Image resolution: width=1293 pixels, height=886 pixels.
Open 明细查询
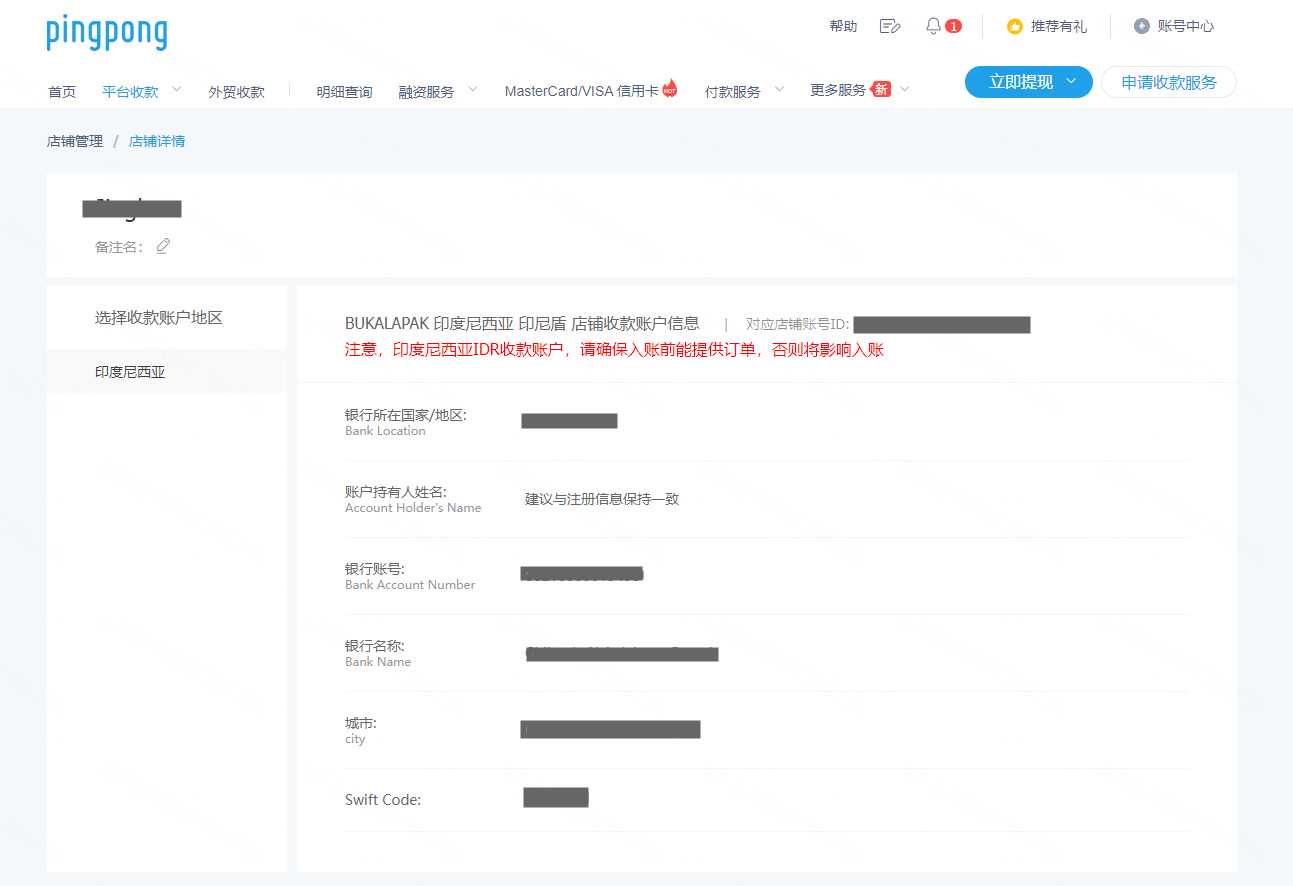click(344, 92)
